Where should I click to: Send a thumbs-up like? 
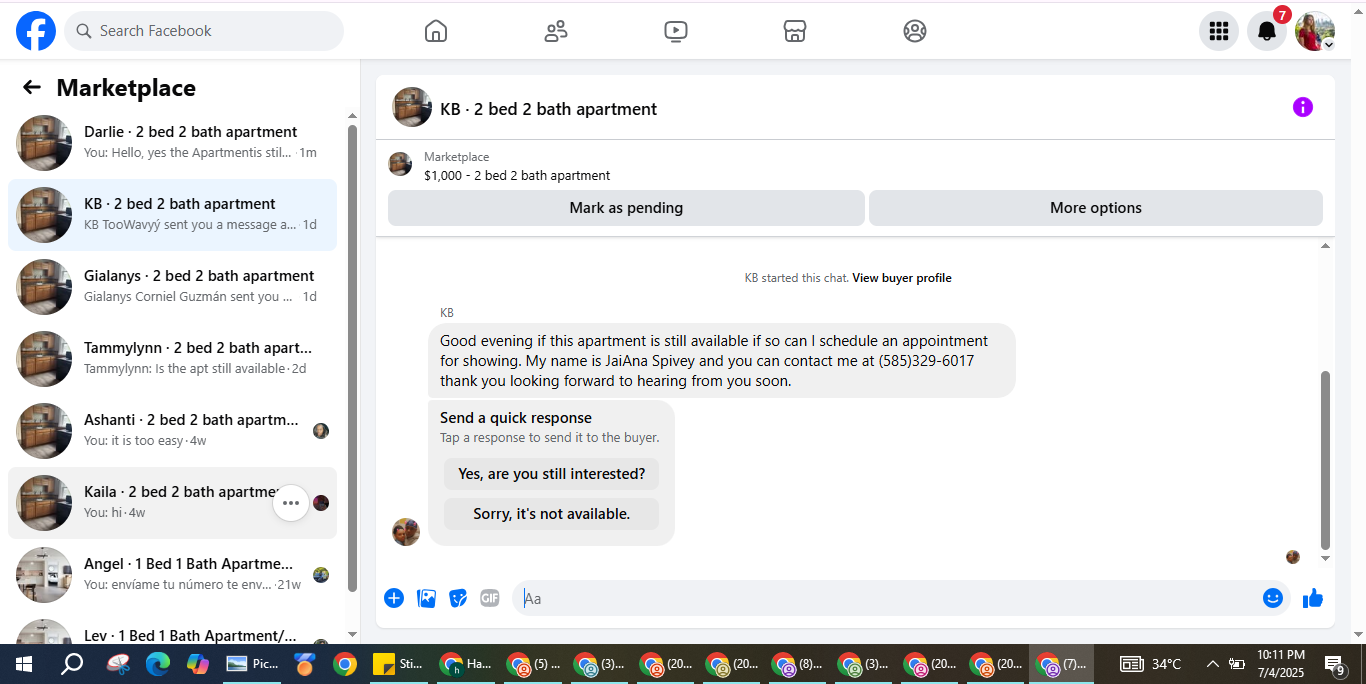(x=1313, y=598)
